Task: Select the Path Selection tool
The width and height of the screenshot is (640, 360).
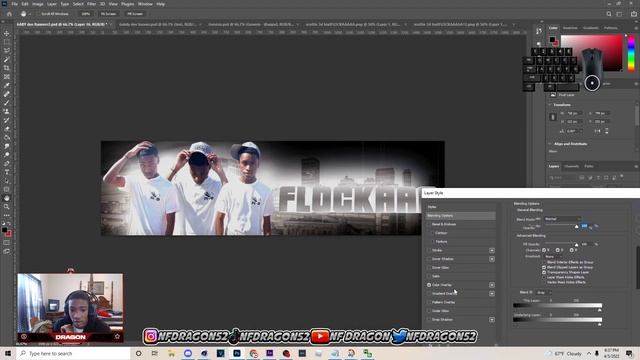Action: (x=7, y=181)
